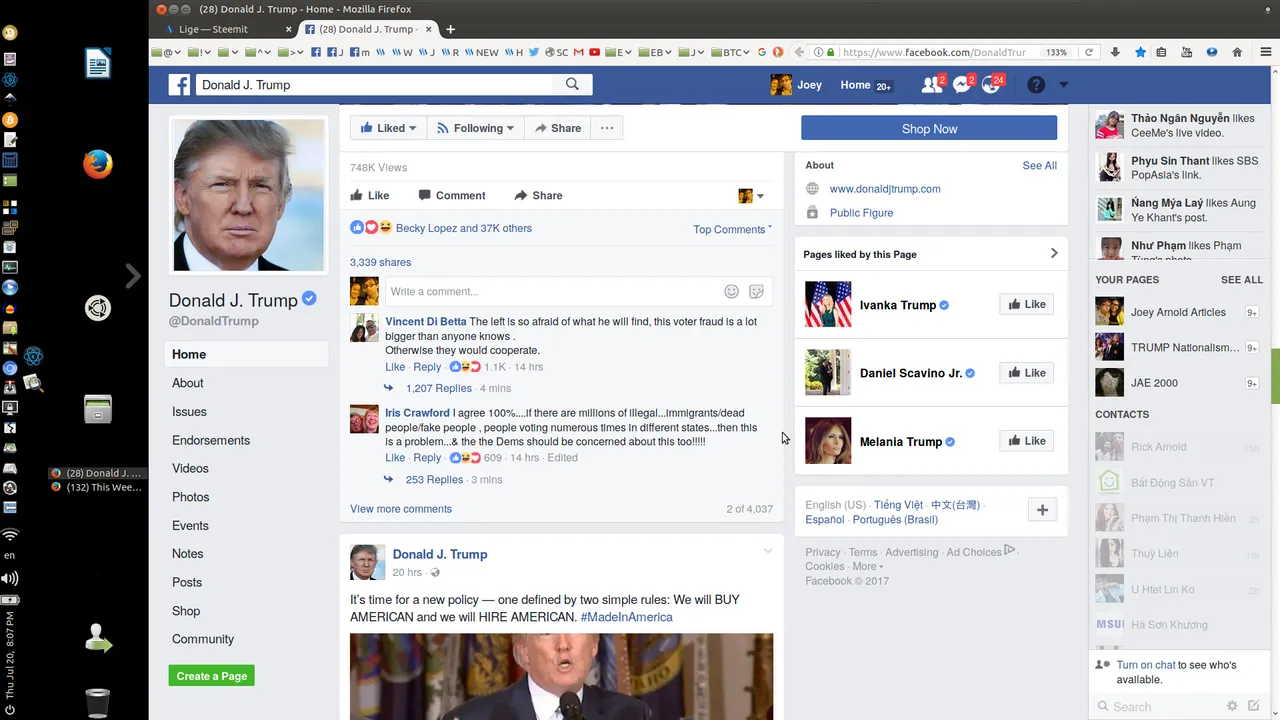The width and height of the screenshot is (1280, 720).
Task: Open Photos in page sidebar
Action: tap(190, 497)
